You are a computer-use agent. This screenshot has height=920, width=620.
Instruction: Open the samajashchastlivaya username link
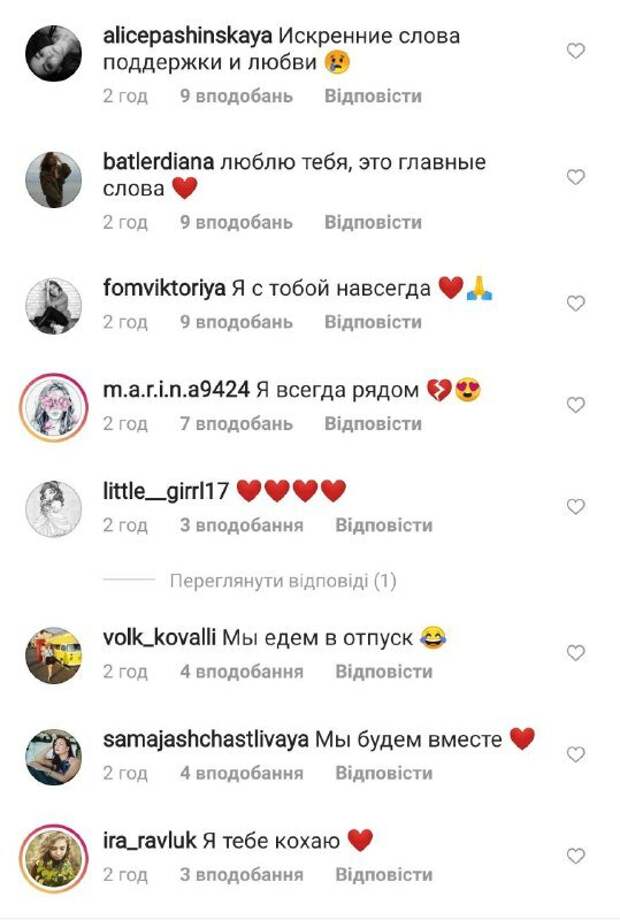[206, 739]
